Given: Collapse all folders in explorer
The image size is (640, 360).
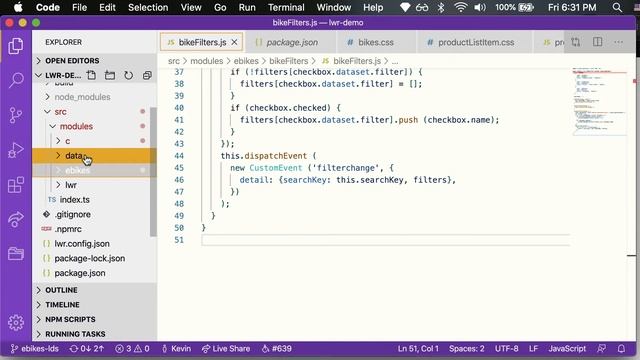Looking at the screenshot, I should [x=147, y=75].
